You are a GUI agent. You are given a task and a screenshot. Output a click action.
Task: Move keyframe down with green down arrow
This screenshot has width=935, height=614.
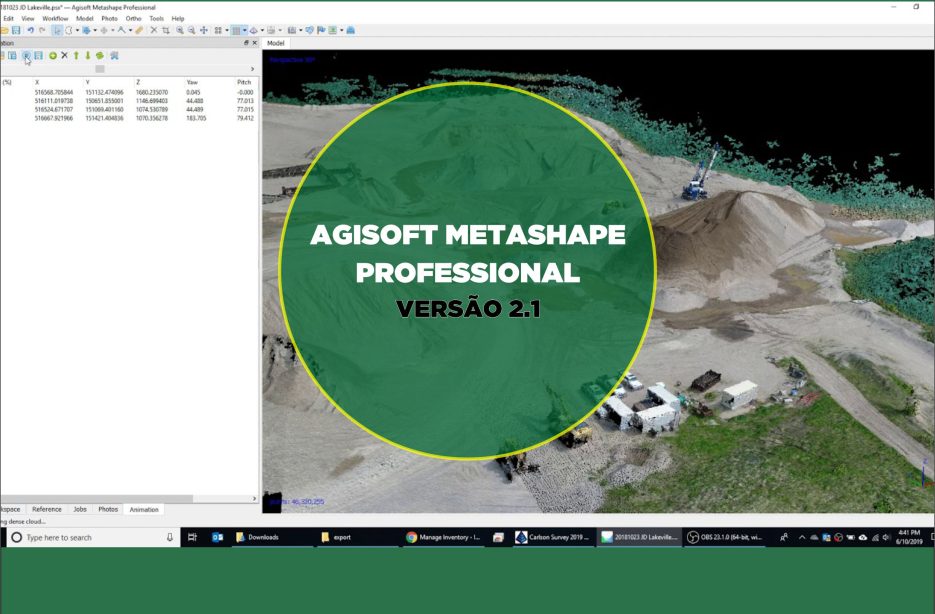pos(88,55)
